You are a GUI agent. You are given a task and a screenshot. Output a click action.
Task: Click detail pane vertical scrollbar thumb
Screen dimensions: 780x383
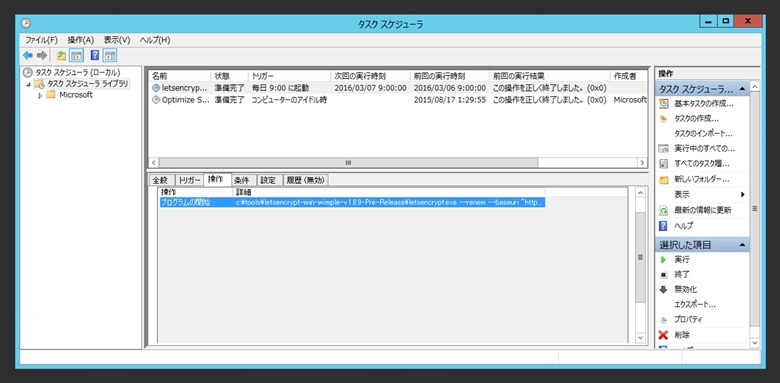[x=640, y=257]
